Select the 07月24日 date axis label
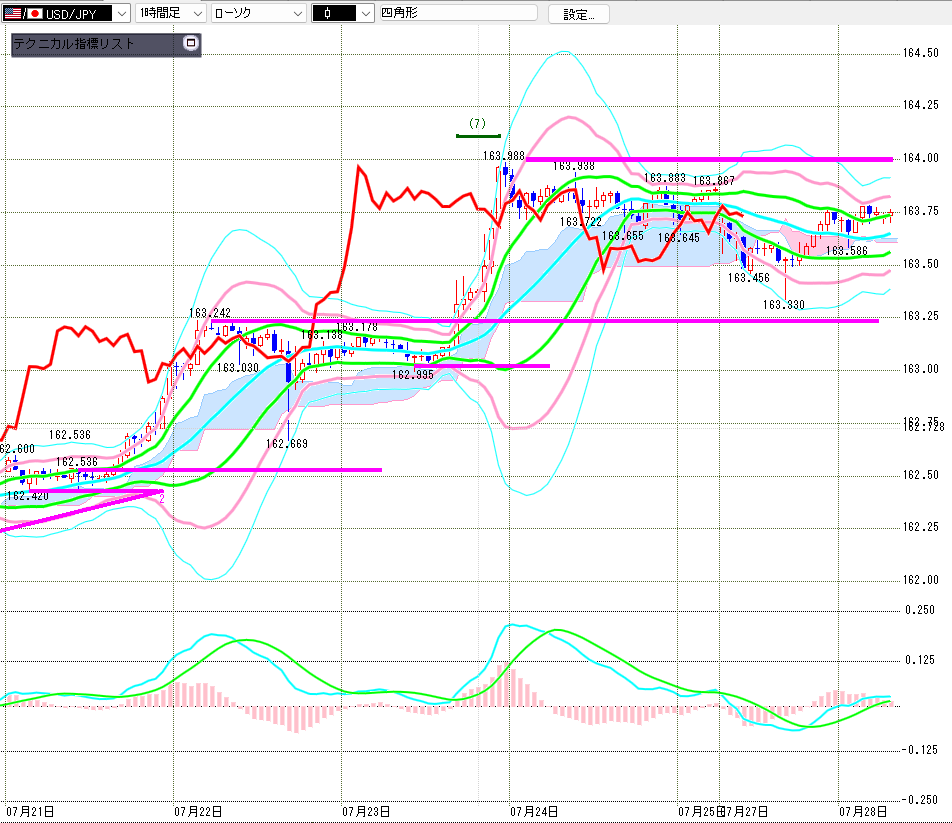The image size is (952, 823). pyautogui.click(x=534, y=811)
